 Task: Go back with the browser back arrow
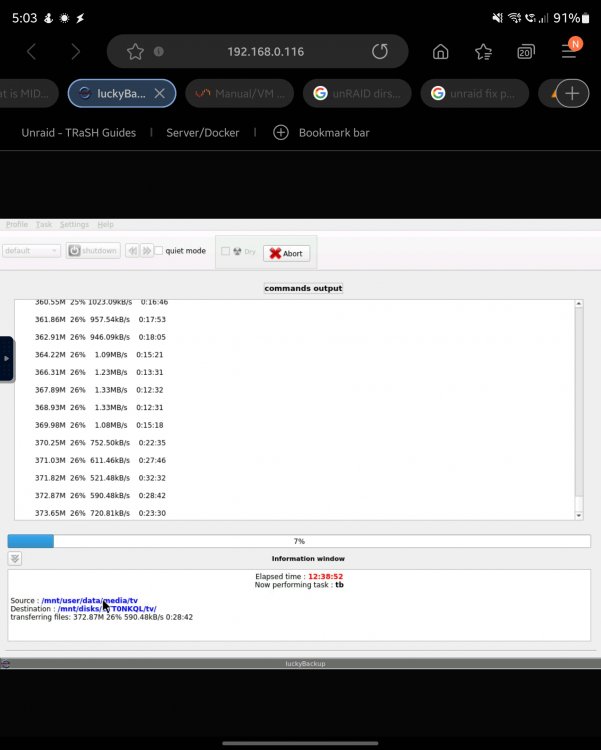(32, 51)
